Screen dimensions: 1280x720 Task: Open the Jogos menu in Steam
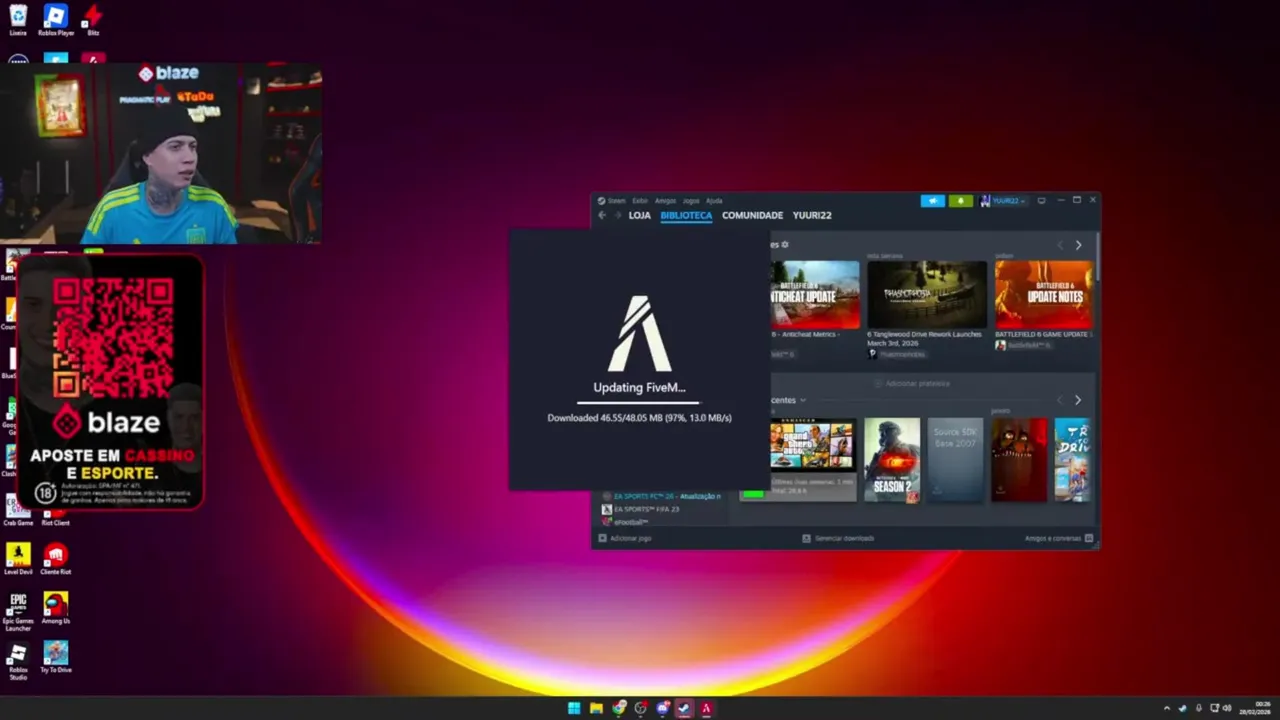tap(691, 201)
